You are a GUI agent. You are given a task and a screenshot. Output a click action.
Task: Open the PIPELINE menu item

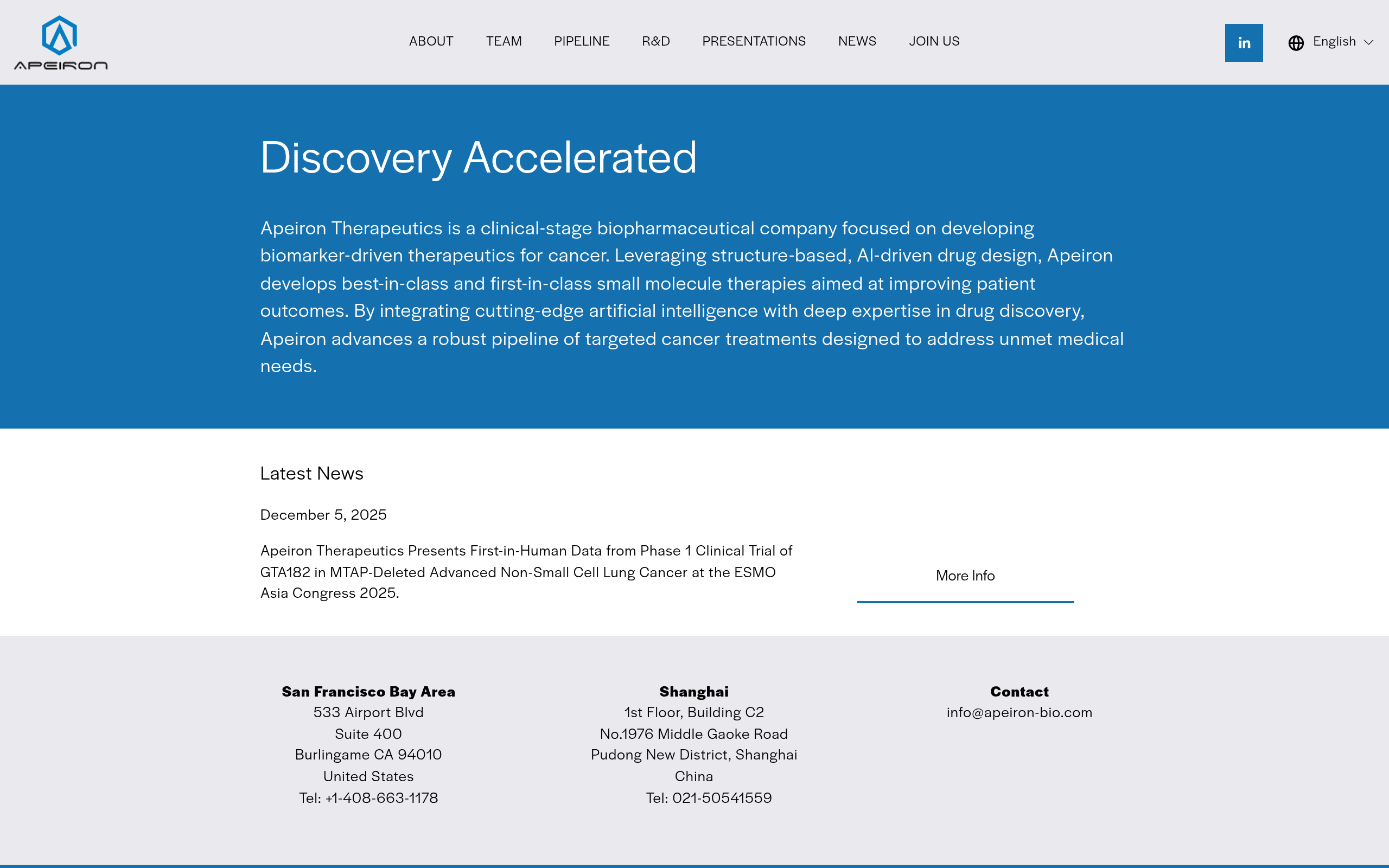[582, 41]
